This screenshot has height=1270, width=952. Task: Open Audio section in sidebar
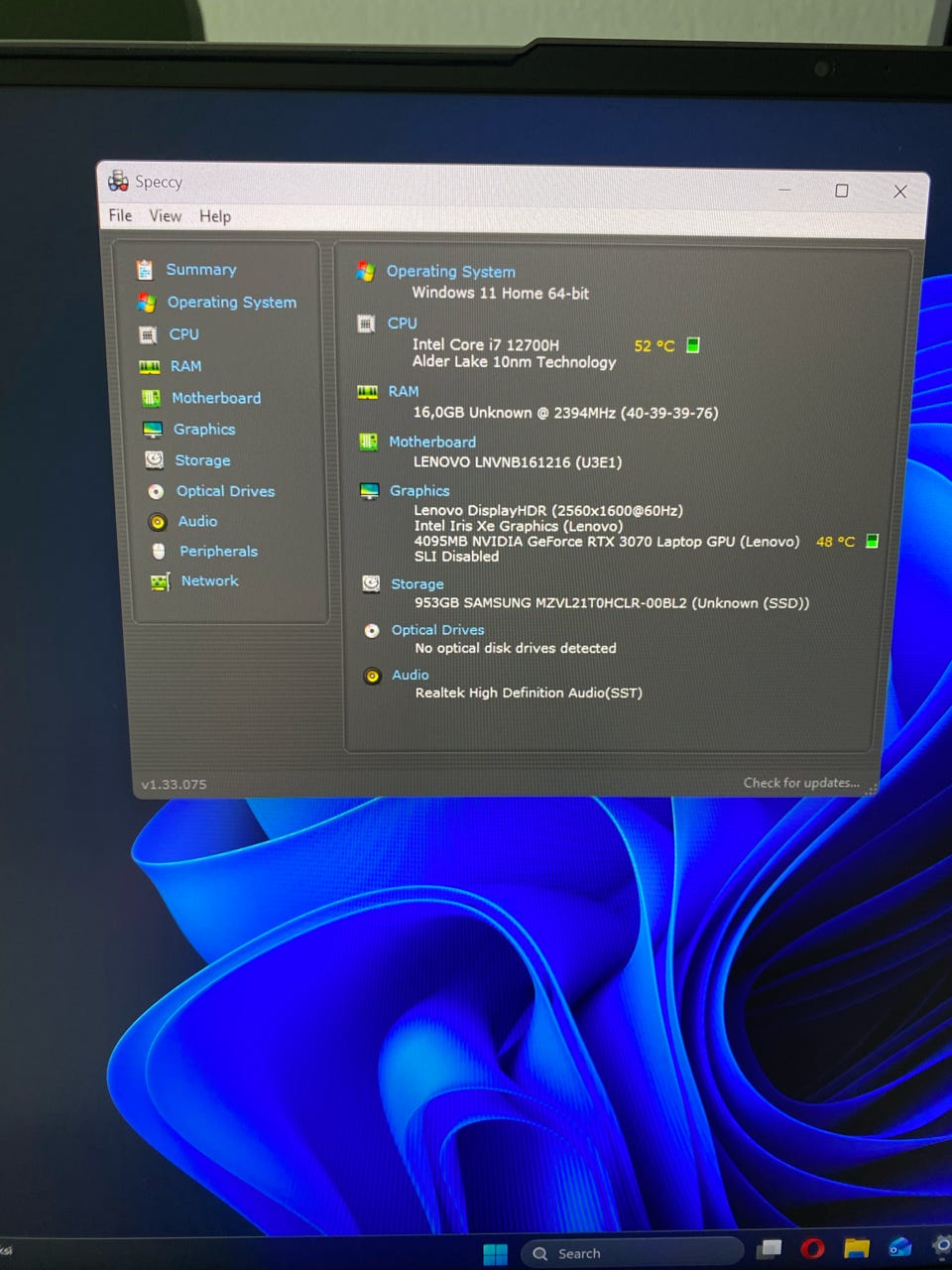click(197, 521)
